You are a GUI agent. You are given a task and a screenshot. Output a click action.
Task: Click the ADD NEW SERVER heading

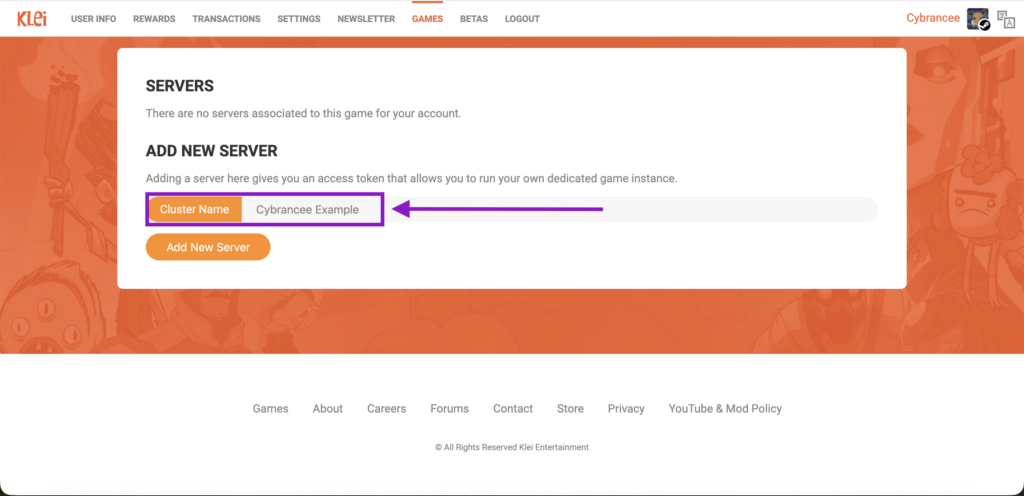click(212, 151)
